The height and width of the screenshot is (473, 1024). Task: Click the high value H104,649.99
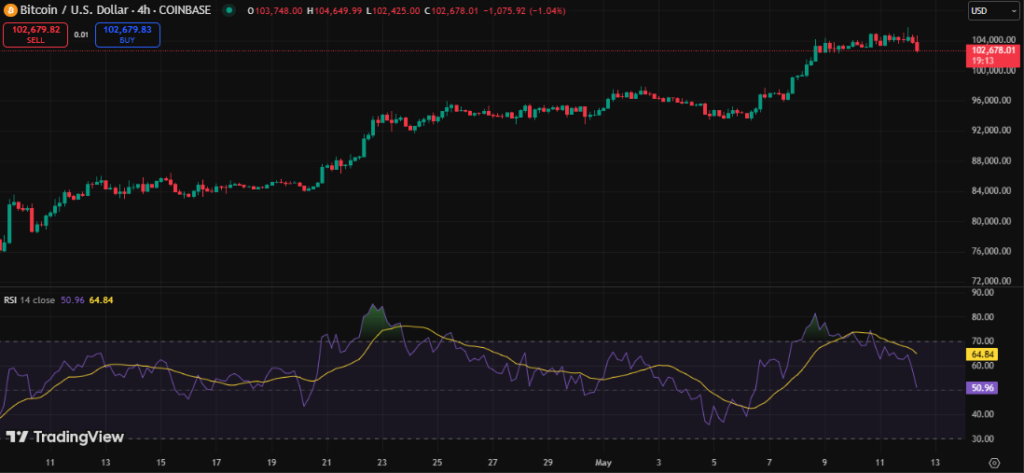coord(334,11)
